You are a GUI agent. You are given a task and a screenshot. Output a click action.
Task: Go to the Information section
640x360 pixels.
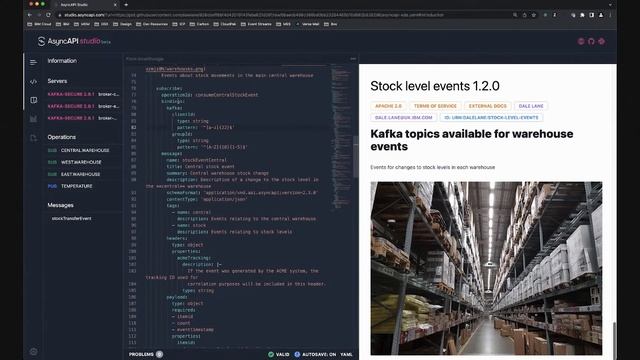(x=62, y=61)
